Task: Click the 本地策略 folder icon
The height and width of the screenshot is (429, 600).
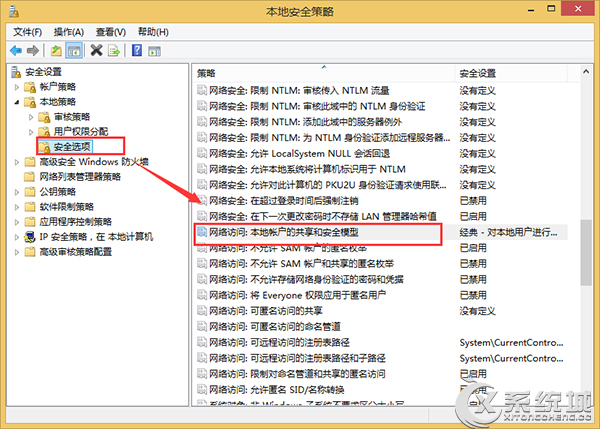Action: 30,102
